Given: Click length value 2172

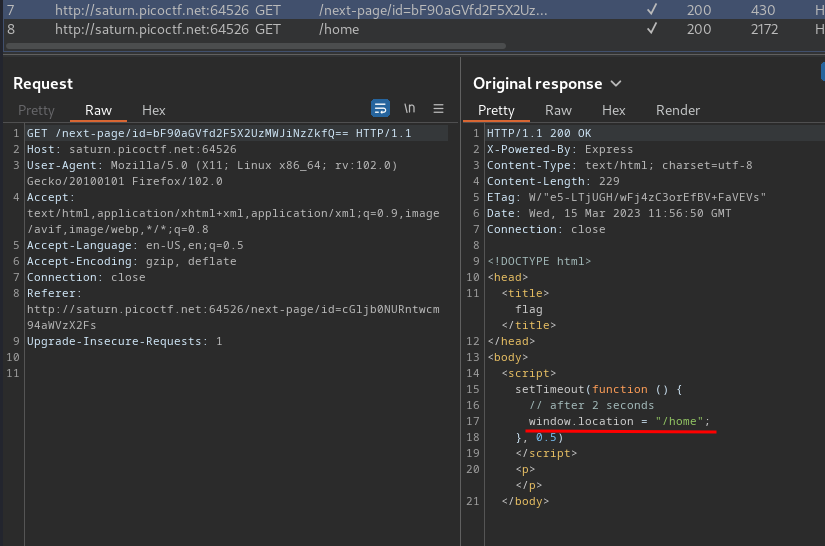Looking at the screenshot, I should coord(764,29).
